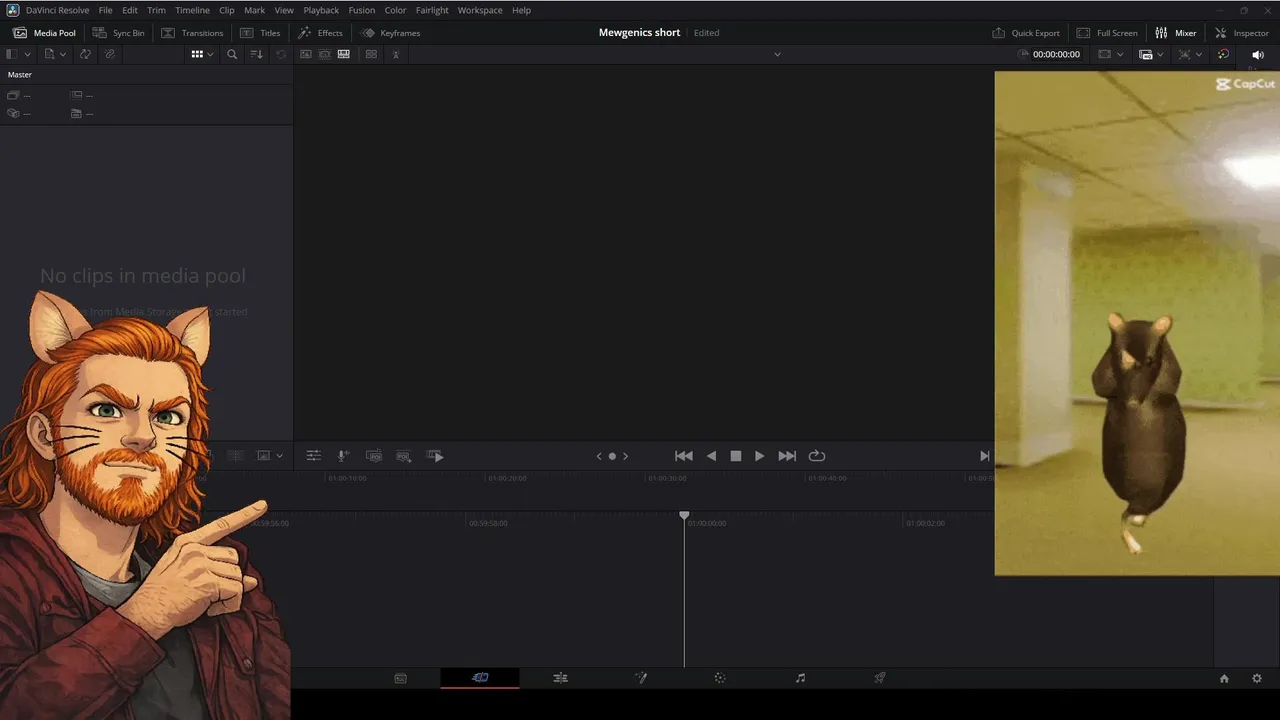
Task: Open the DaVinci Resolve application menu
Action: coord(57,10)
